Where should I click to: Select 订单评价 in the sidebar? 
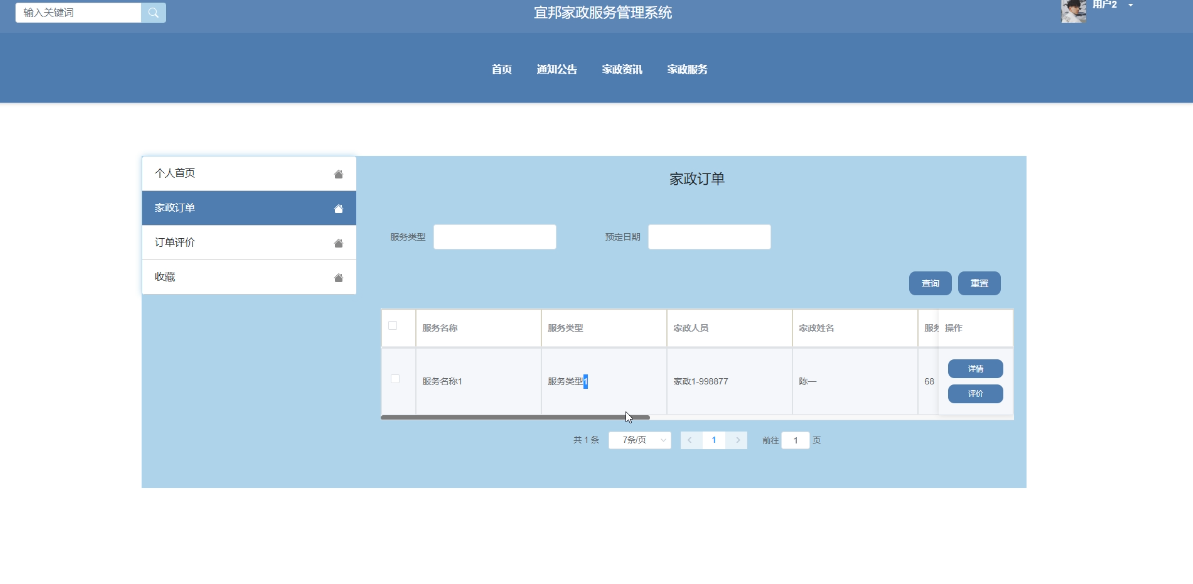pos(249,243)
